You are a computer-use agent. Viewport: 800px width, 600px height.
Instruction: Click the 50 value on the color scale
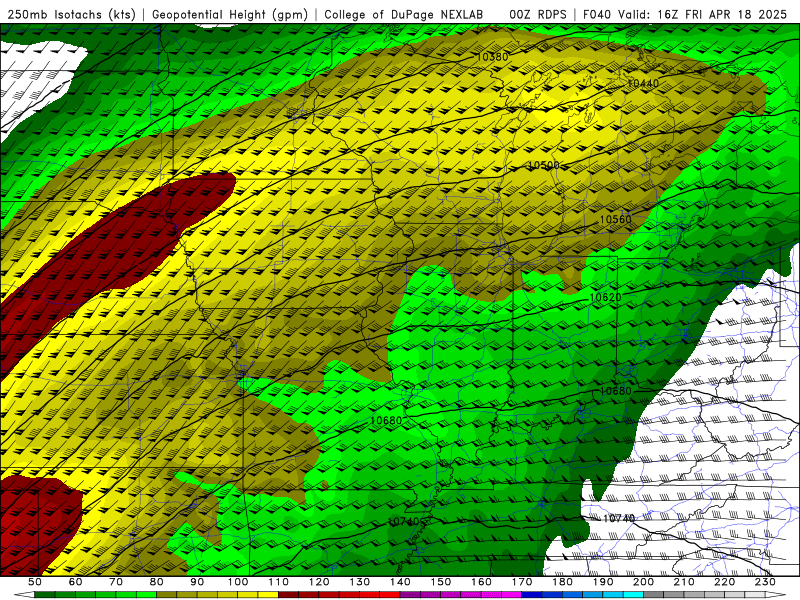[34, 582]
